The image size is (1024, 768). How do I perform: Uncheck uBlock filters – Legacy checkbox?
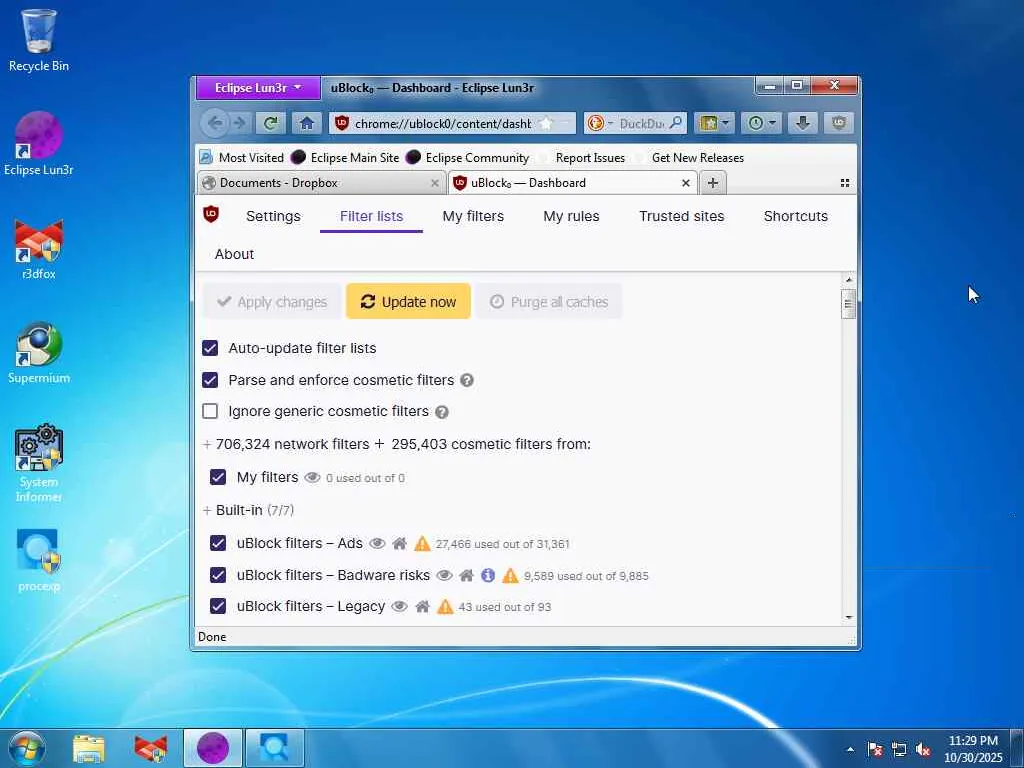(218, 607)
